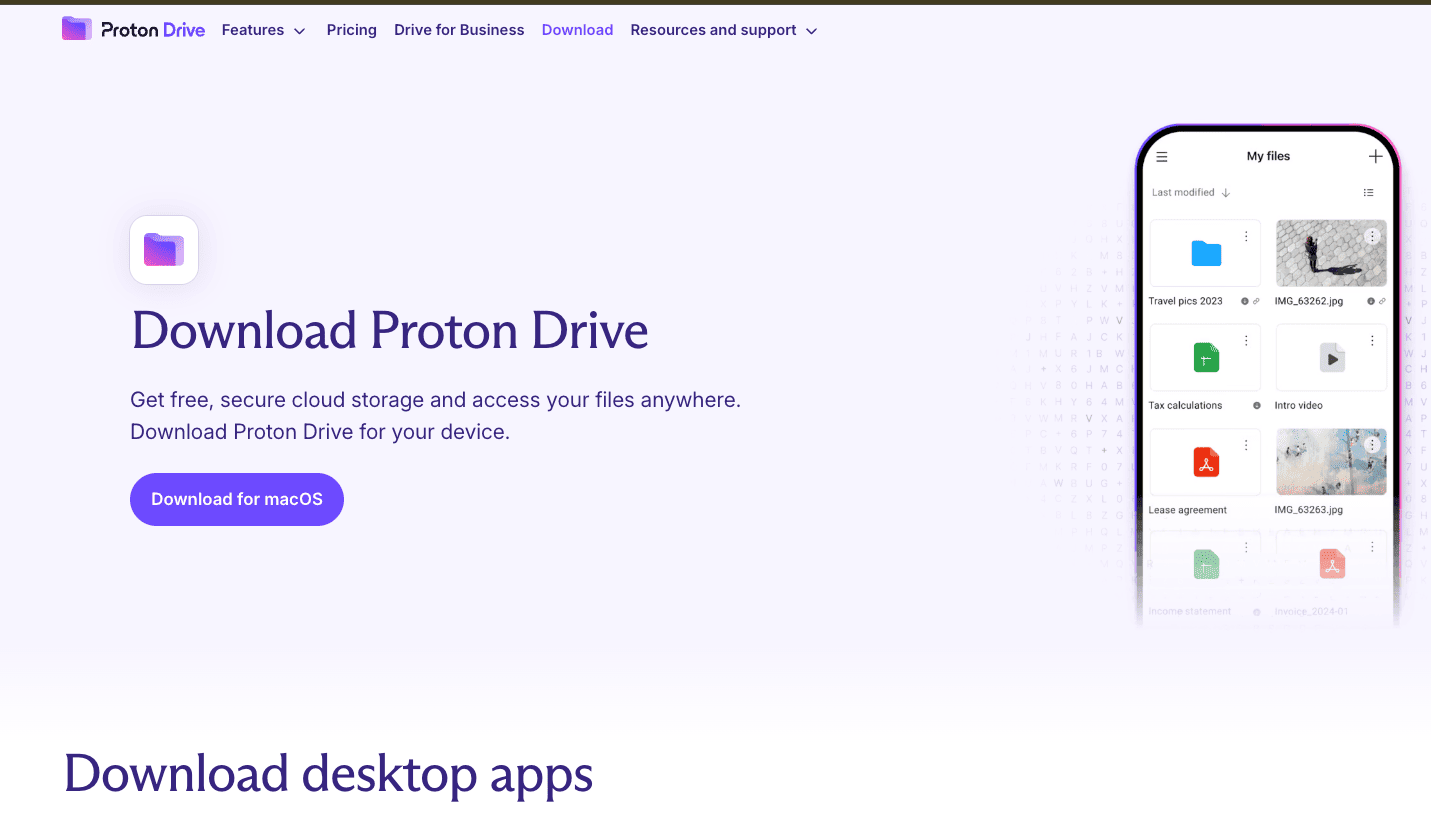Click the Download for macOS button
The image size is (1431, 832).
click(x=236, y=499)
